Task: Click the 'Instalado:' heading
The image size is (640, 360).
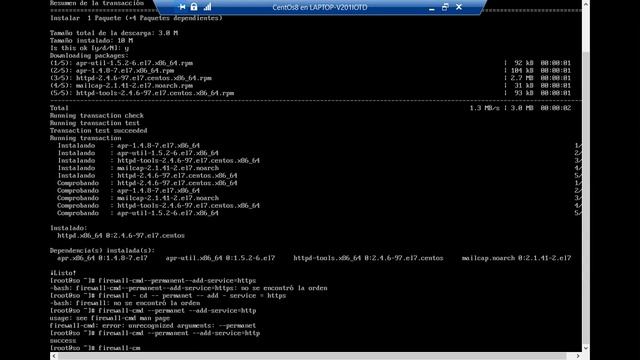Action: [x=69, y=228]
